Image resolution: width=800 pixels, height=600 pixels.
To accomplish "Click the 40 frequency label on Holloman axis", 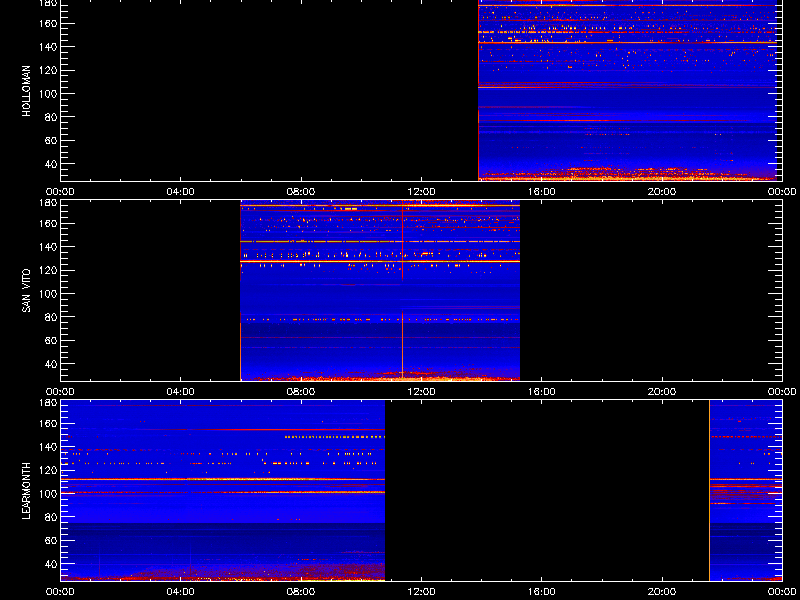I will click(52, 164).
